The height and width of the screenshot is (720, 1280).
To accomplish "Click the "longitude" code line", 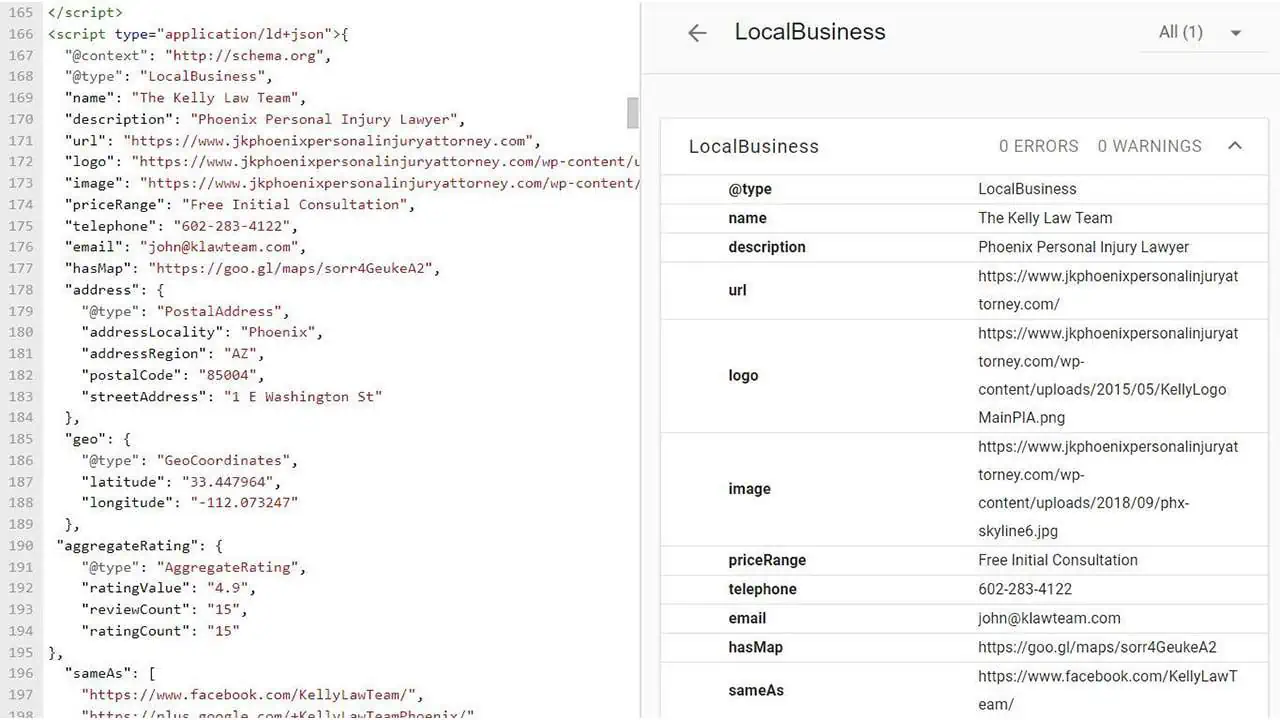I will pos(190,502).
